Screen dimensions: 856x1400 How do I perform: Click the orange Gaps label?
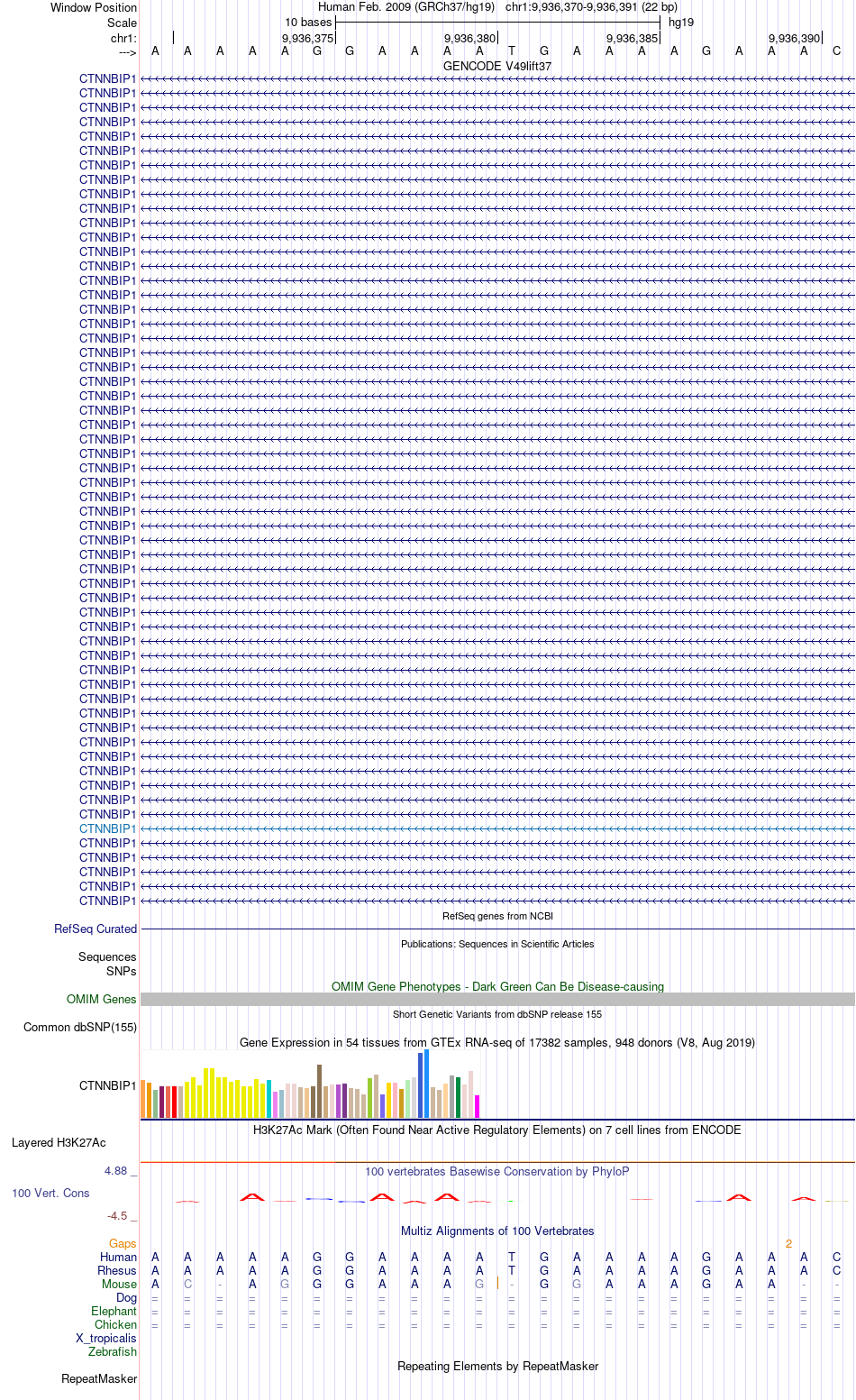point(123,1243)
